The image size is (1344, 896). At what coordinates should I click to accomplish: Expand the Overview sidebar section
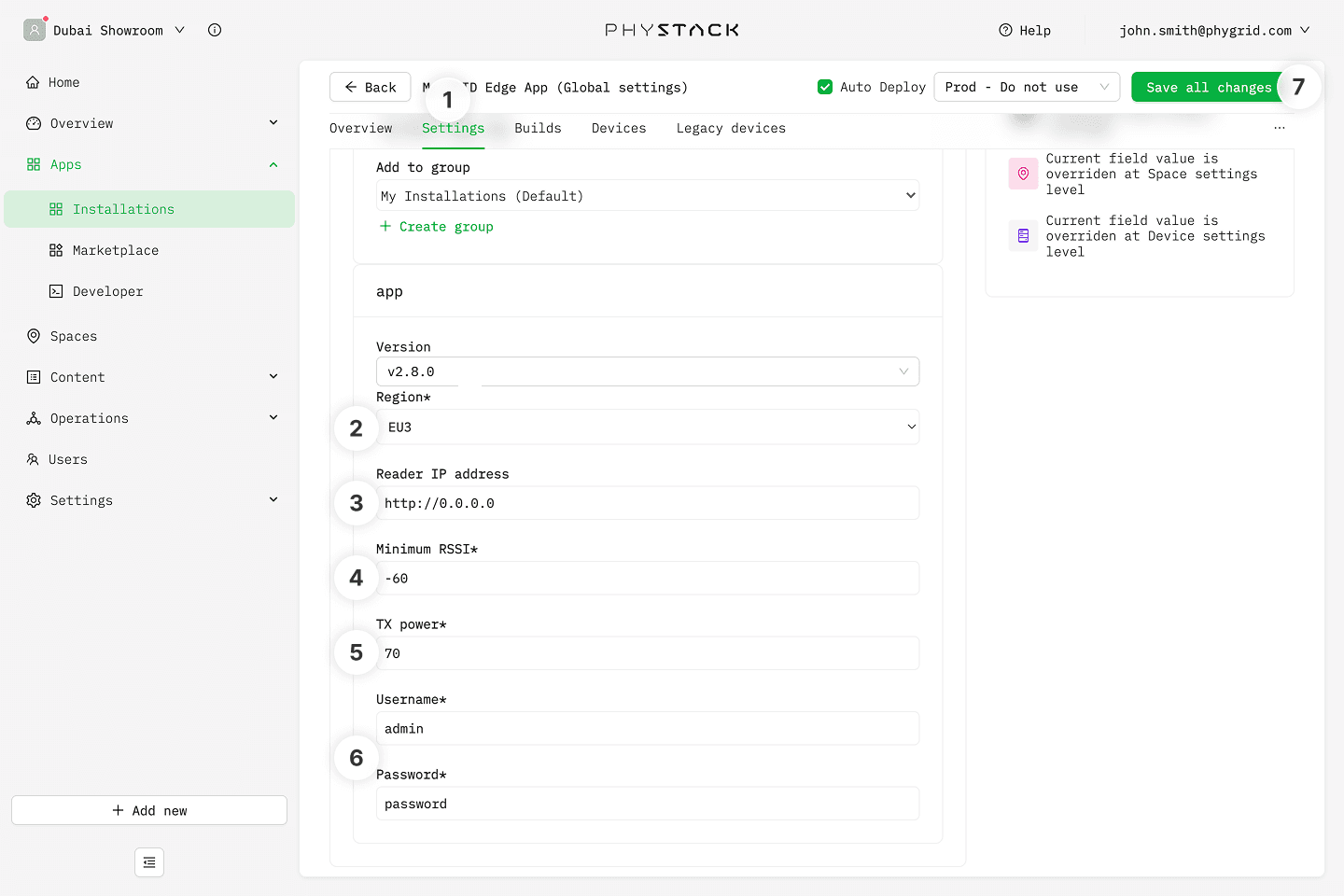coord(273,123)
